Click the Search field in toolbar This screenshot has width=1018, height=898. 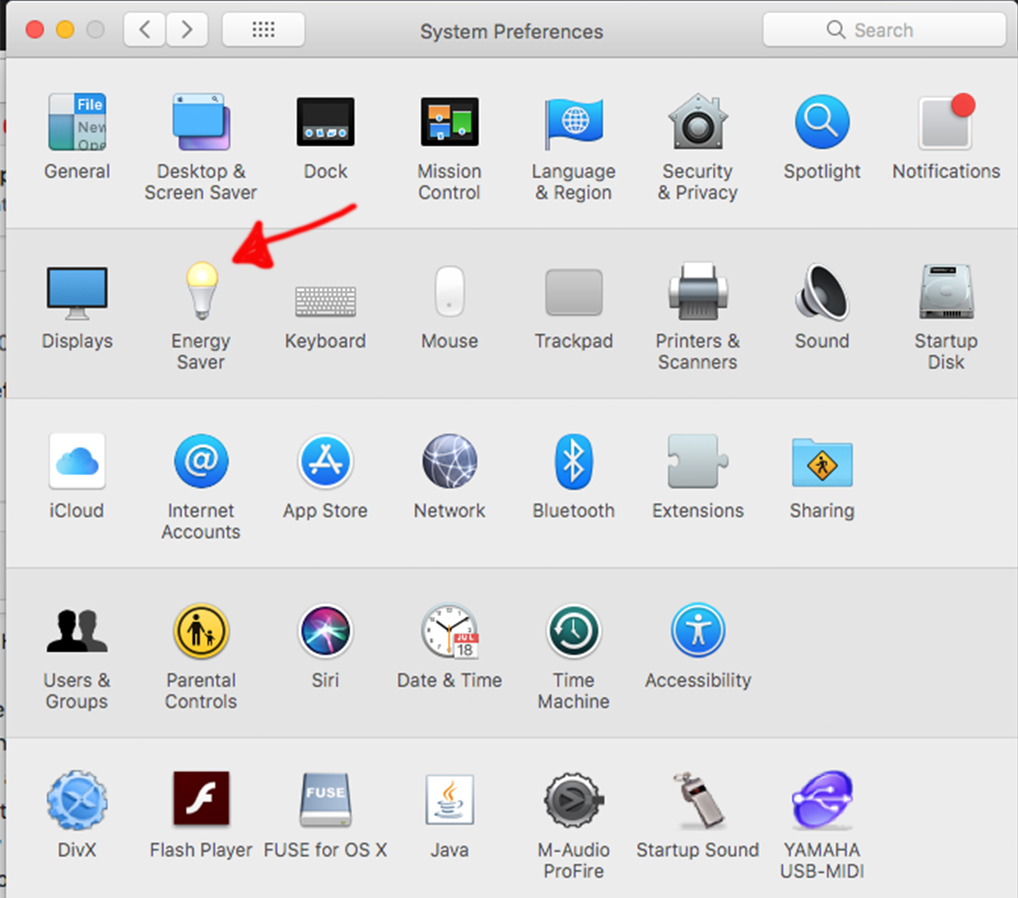pyautogui.click(x=884, y=30)
